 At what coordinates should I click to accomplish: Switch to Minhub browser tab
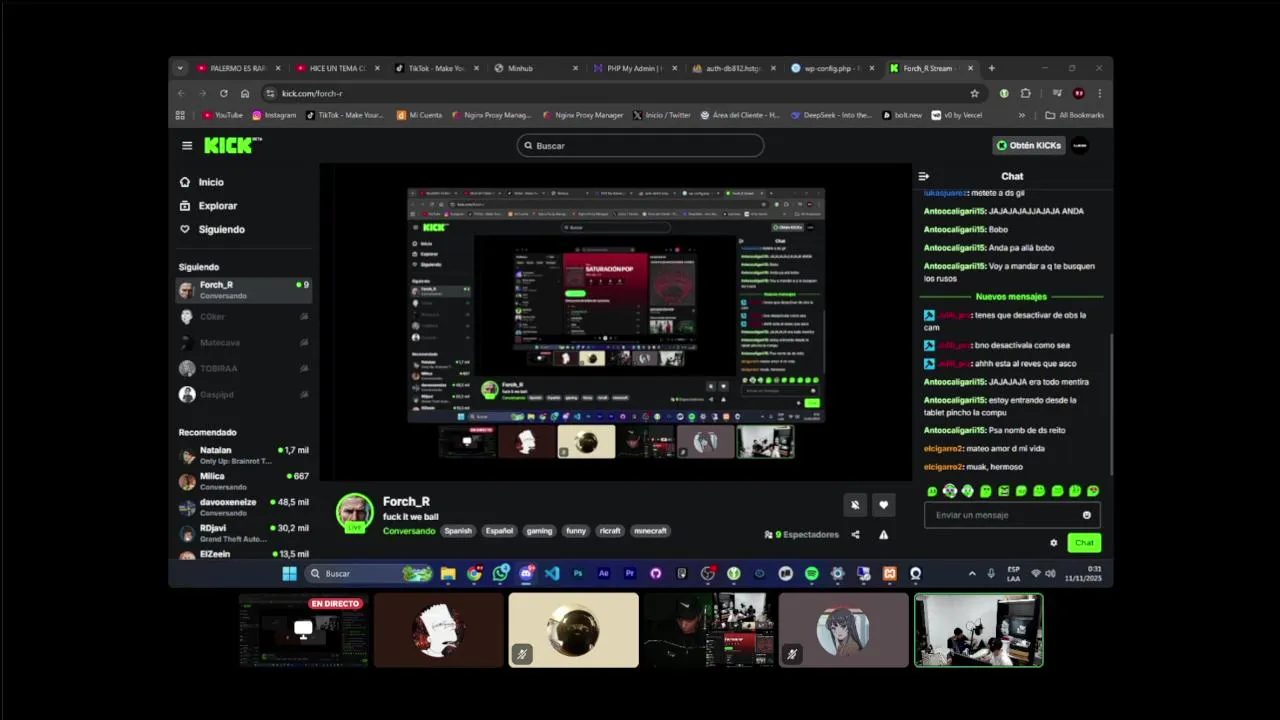pyautogui.click(x=536, y=68)
